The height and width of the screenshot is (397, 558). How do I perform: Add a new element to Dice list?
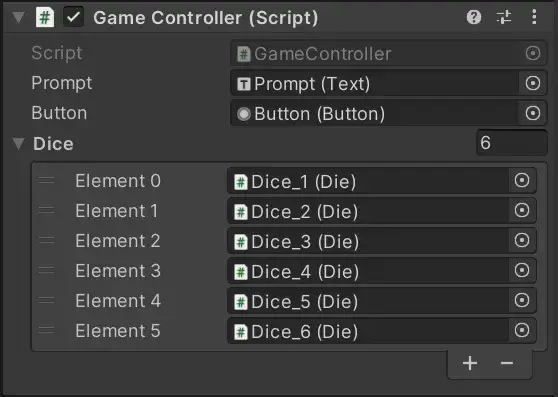click(x=470, y=363)
